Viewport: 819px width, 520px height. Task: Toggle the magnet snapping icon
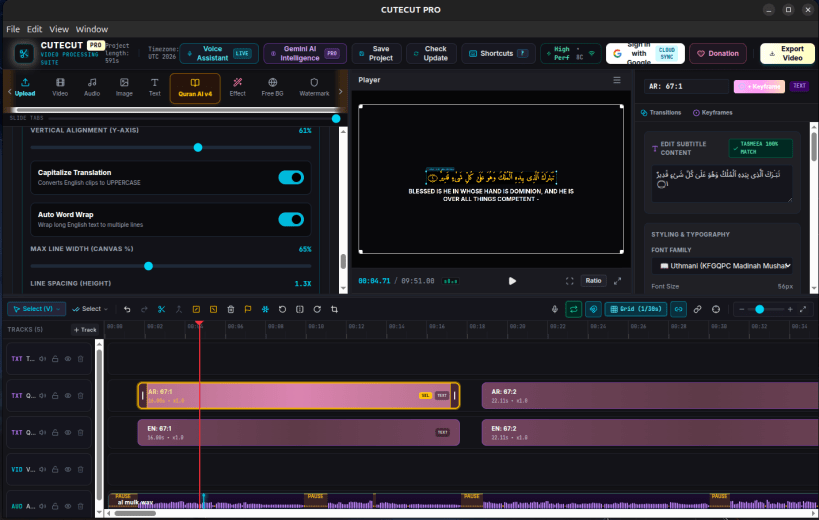(593, 309)
